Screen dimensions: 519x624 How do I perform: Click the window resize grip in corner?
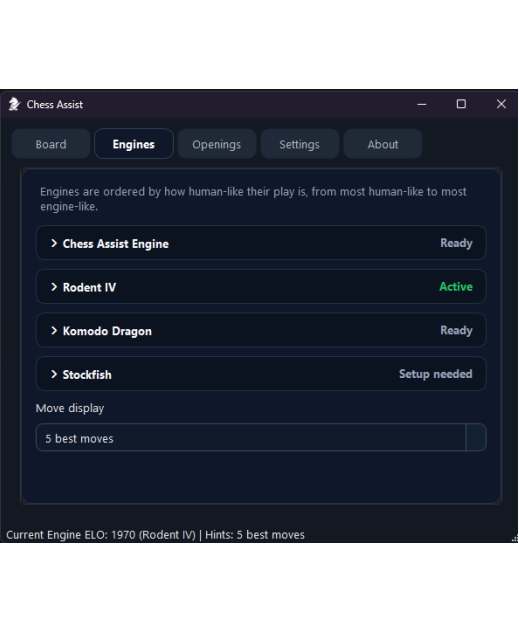(x=514, y=538)
